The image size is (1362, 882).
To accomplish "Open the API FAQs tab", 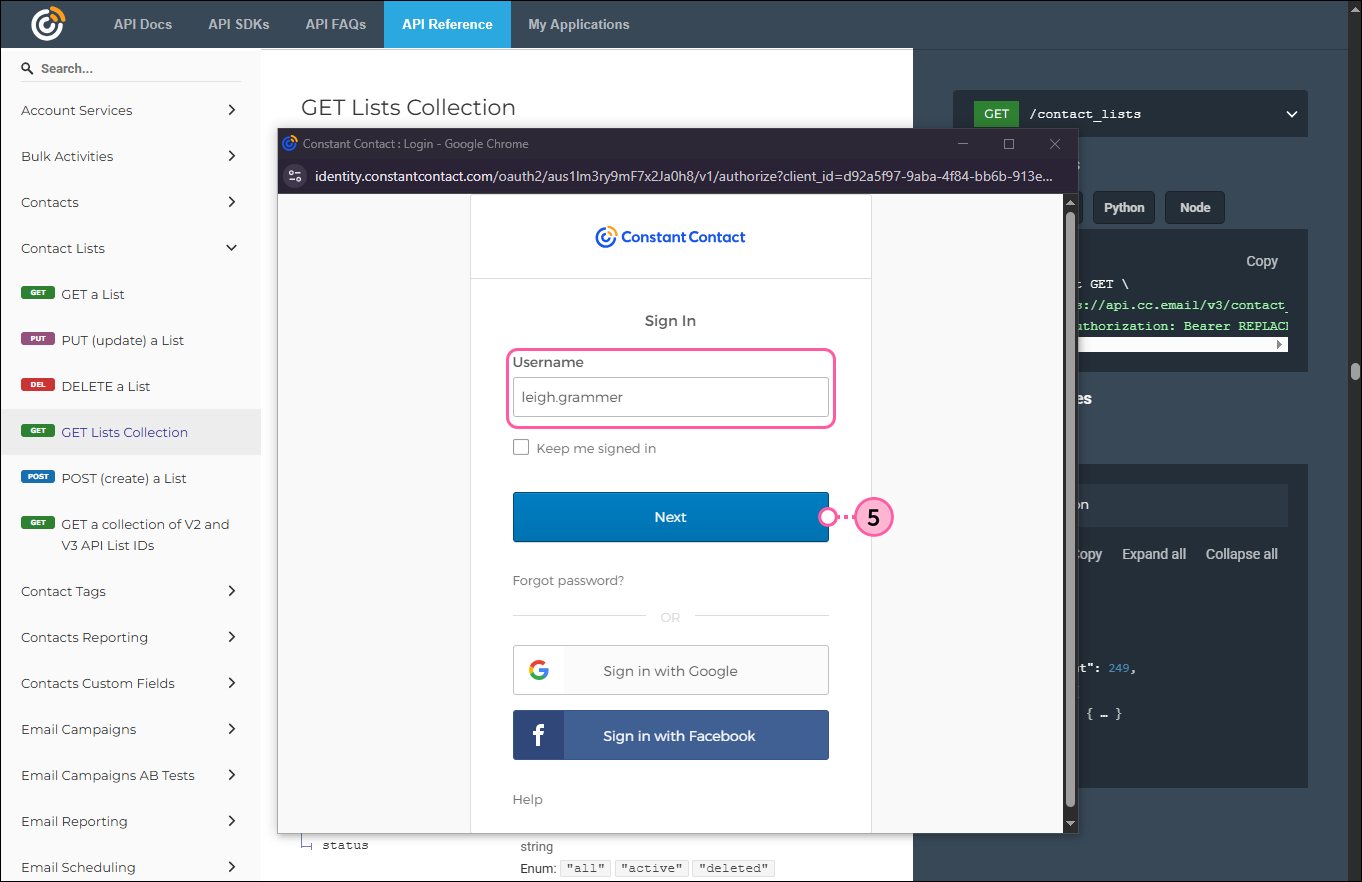I will click(x=336, y=24).
